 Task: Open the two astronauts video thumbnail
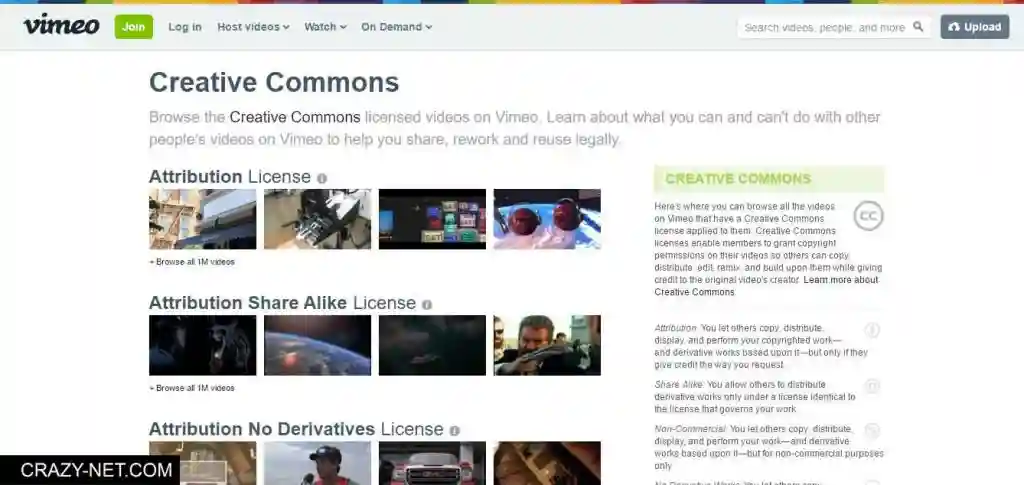(x=547, y=219)
